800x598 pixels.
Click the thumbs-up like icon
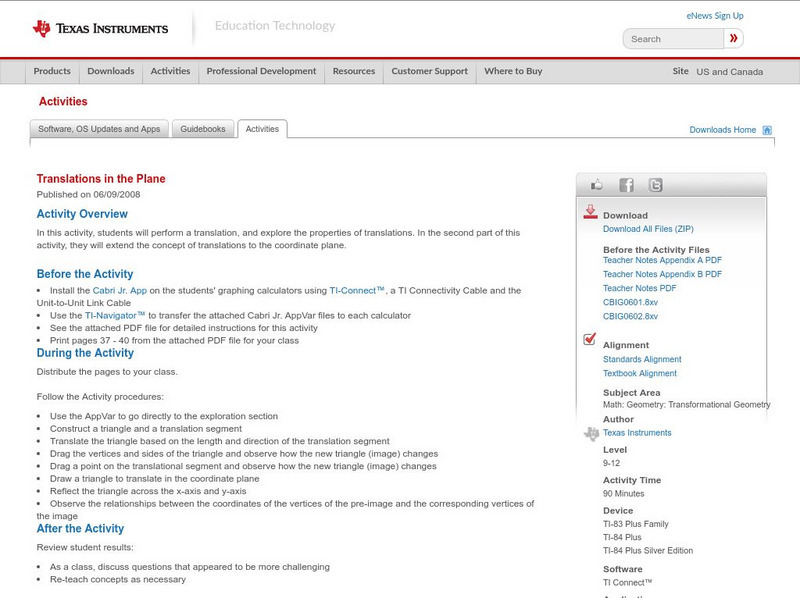point(596,185)
